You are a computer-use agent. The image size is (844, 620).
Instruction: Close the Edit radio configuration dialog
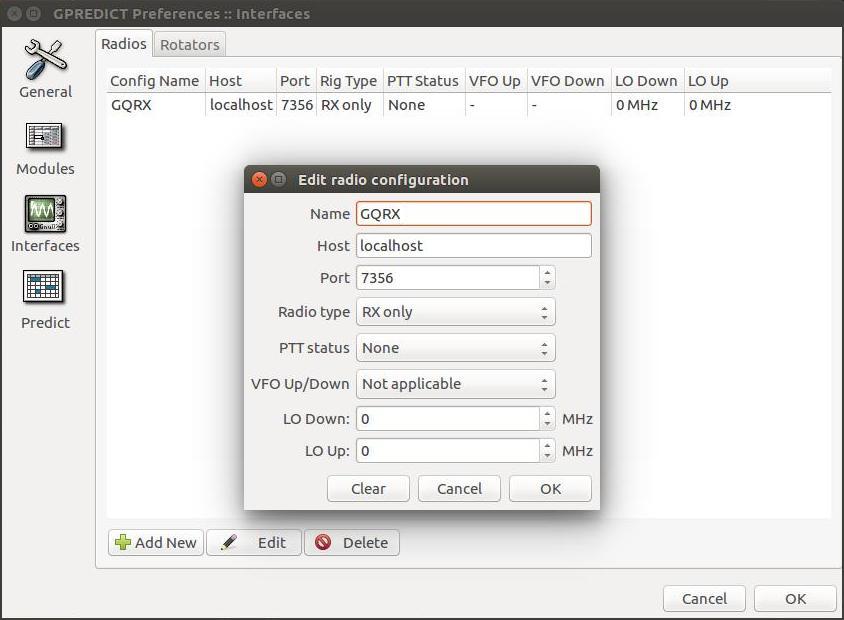tap(259, 179)
